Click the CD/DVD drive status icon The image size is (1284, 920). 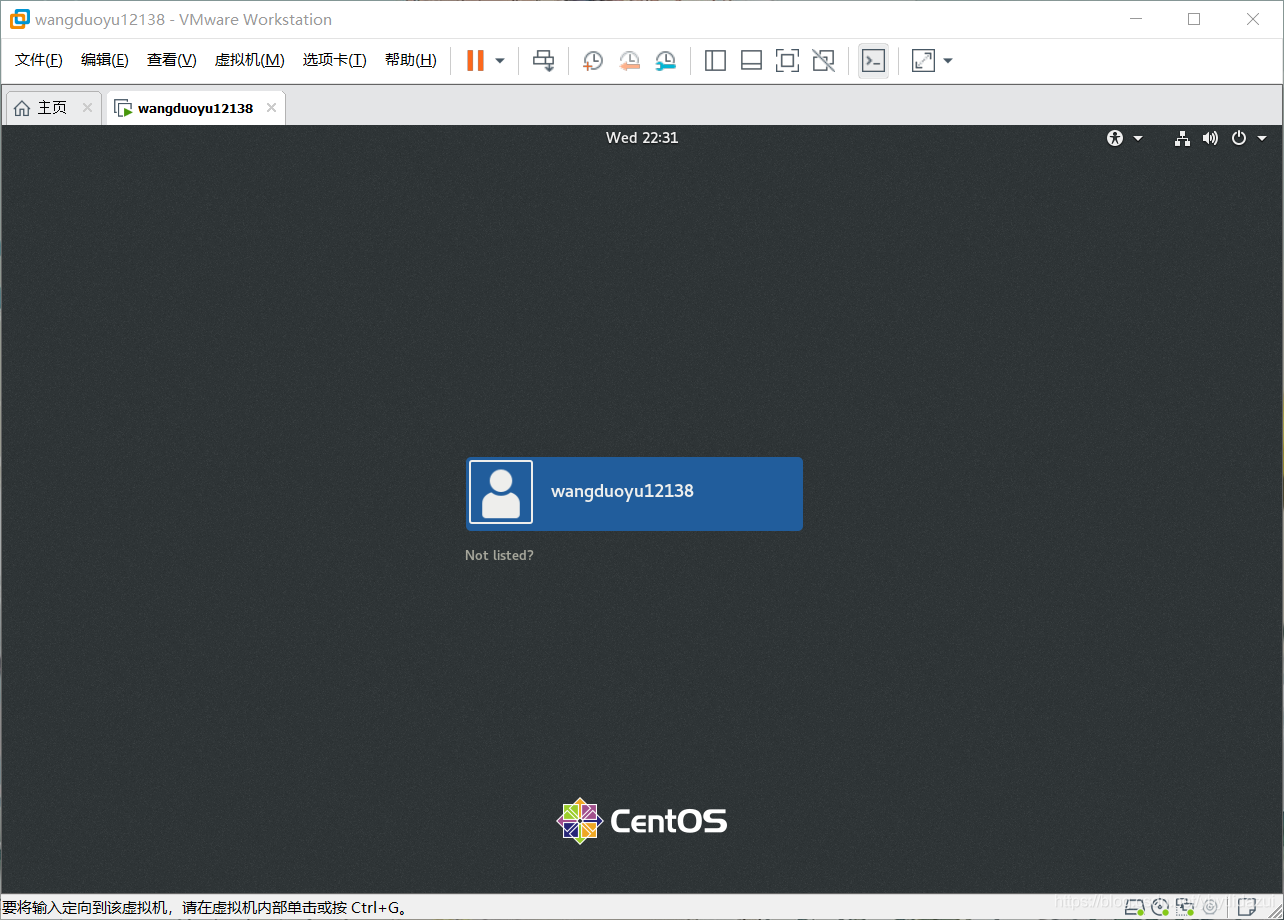[1160, 907]
